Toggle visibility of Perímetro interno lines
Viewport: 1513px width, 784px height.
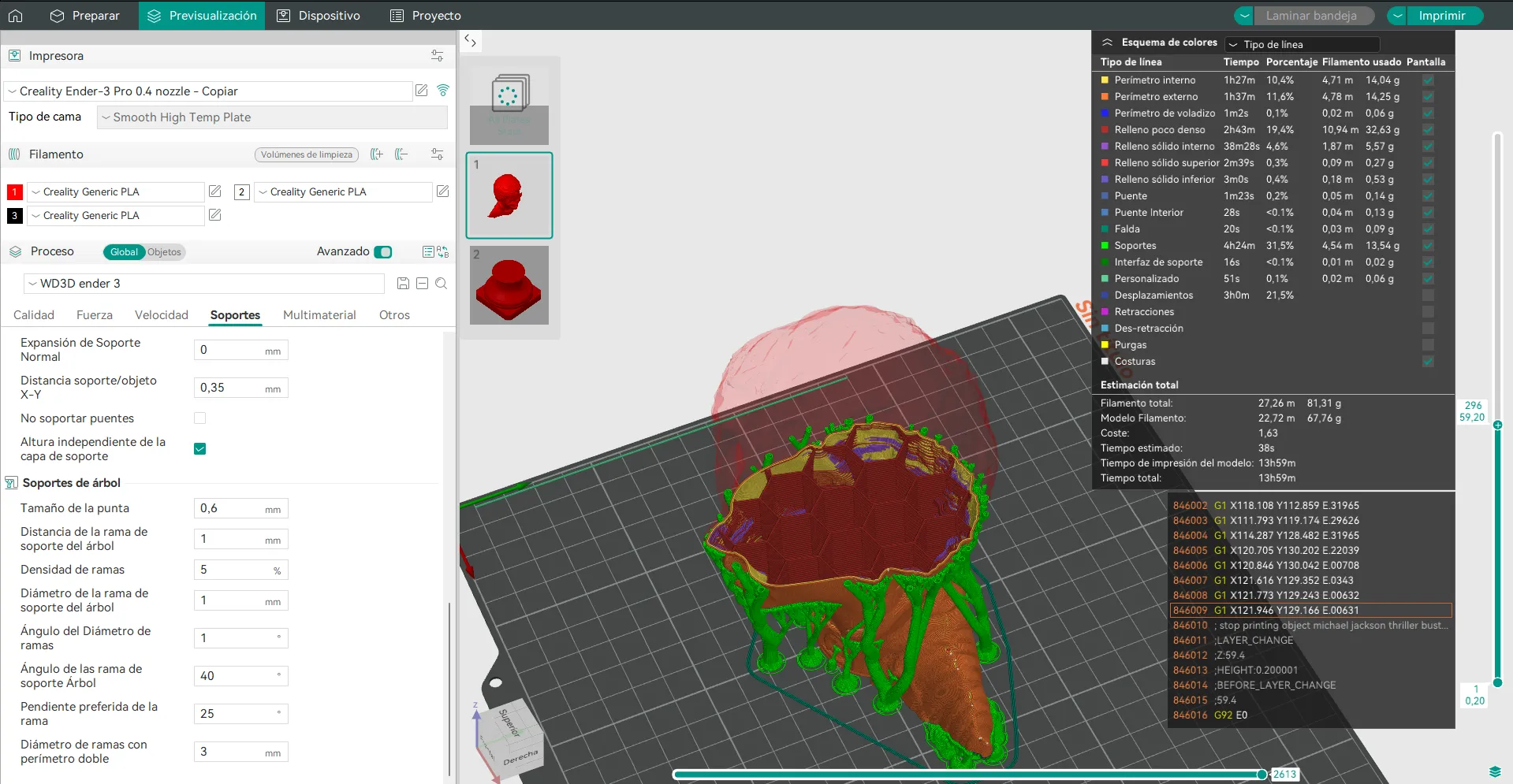[1428, 80]
